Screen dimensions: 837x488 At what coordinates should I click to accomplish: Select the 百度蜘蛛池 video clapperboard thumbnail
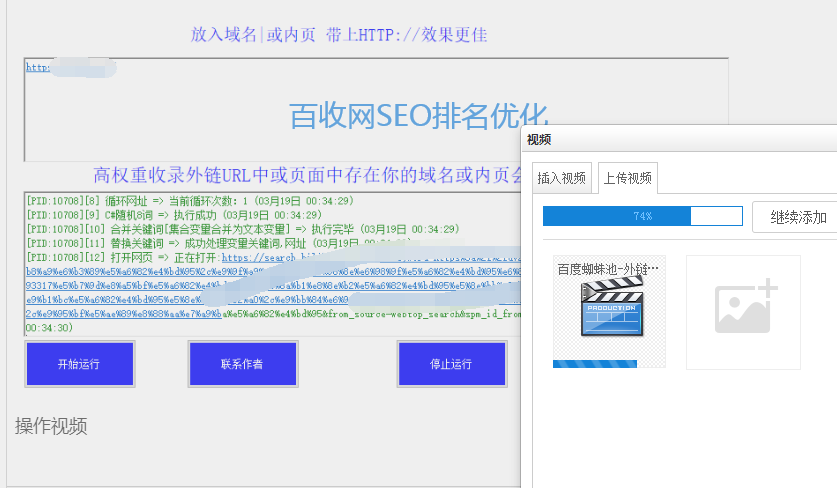point(612,308)
